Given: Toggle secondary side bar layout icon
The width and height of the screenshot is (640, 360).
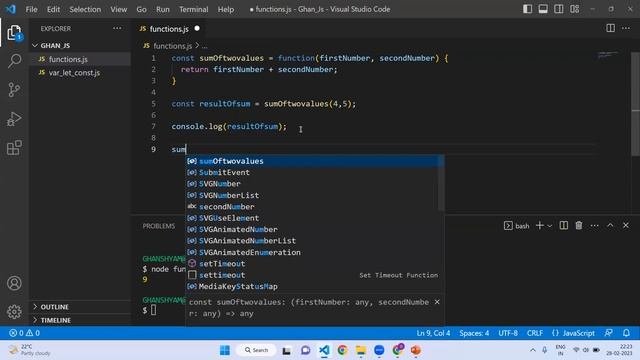Looking at the screenshot, I should coord(558,9).
